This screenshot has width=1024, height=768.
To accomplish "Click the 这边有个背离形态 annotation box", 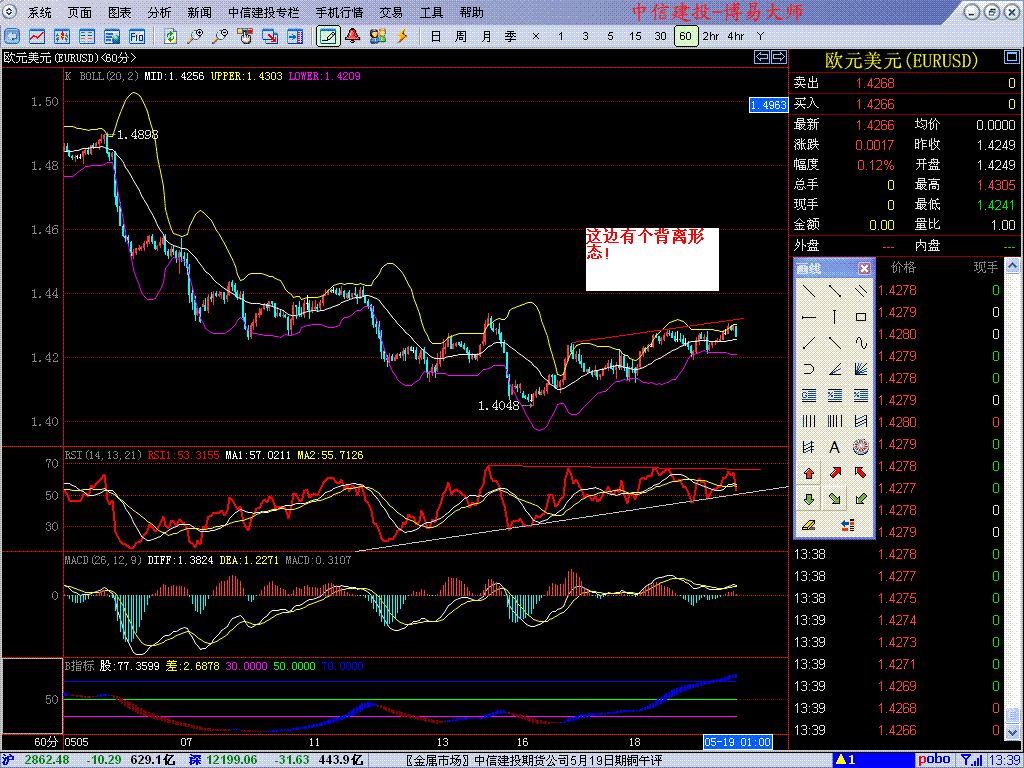I will pyautogui.click(x=652, y=259).
